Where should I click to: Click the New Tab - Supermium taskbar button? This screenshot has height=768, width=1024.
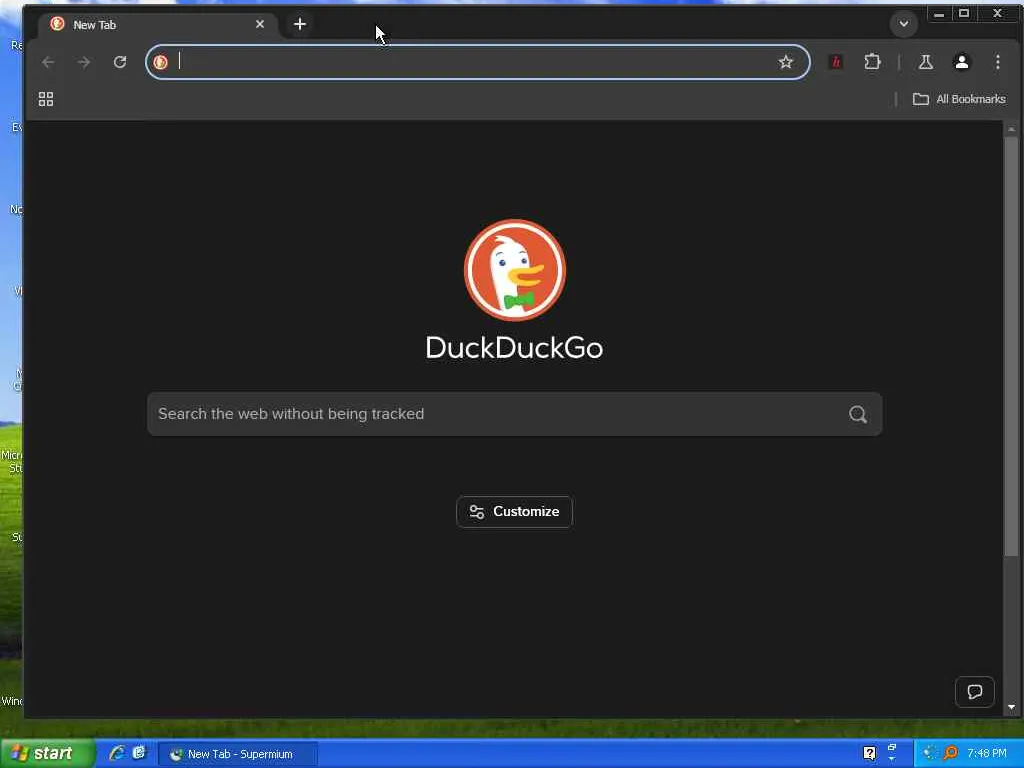pos(238,754)
